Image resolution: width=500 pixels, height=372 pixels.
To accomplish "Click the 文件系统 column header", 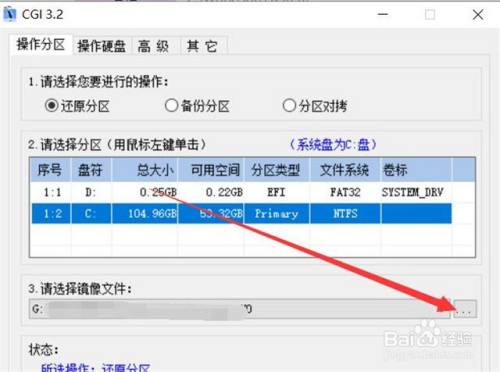I will click(345, 170).
